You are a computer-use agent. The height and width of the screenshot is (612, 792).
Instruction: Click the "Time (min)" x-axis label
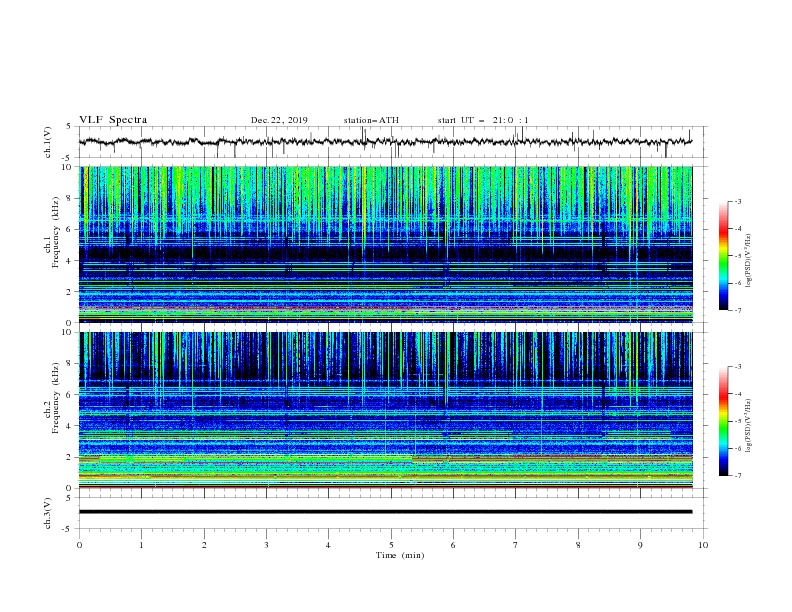click(400, 555)
